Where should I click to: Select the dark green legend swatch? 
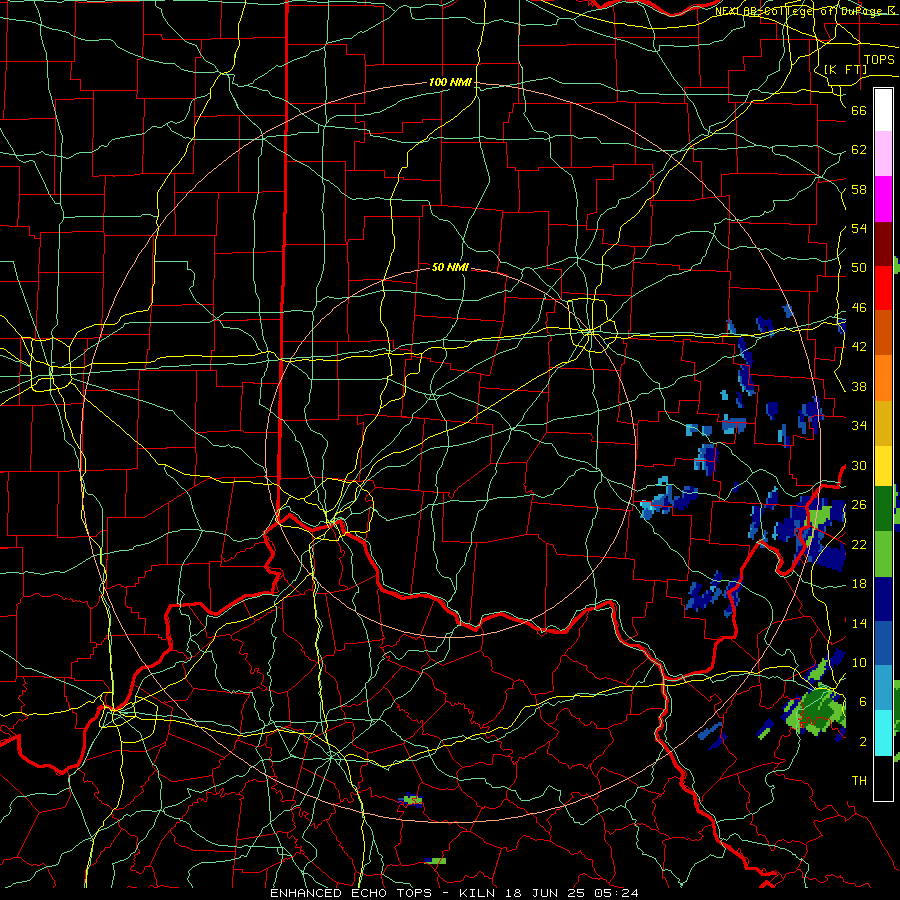pos(883,509)
